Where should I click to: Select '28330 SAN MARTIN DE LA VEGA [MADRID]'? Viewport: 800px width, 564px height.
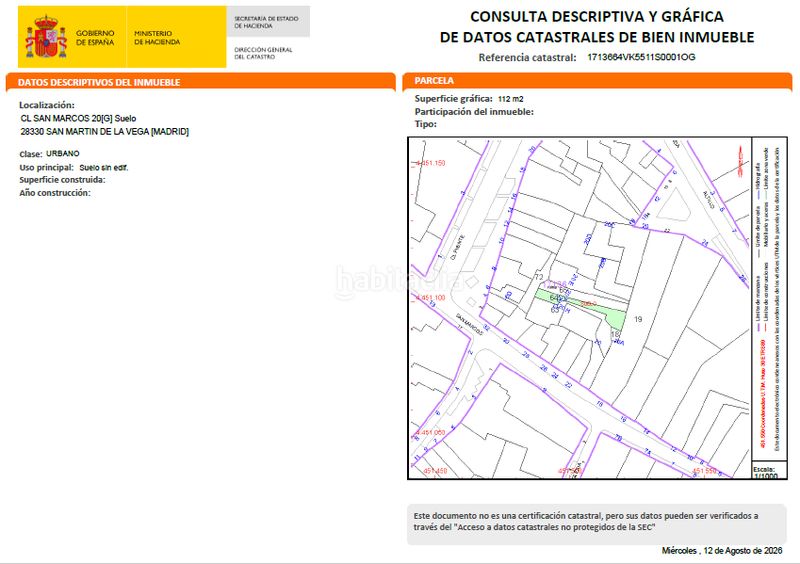coord(105,132)
